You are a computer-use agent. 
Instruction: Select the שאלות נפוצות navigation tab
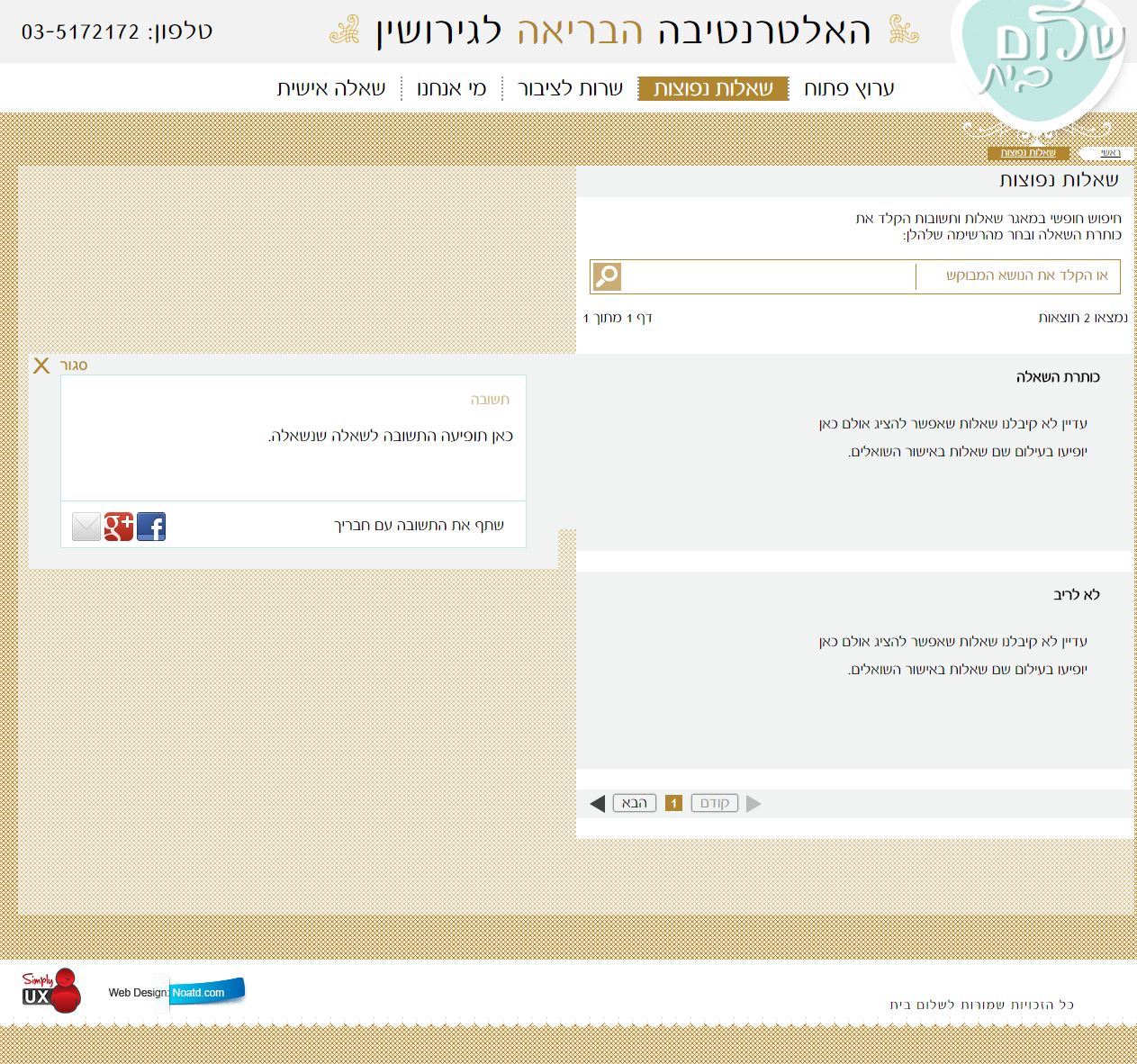(x=713, y=88)
